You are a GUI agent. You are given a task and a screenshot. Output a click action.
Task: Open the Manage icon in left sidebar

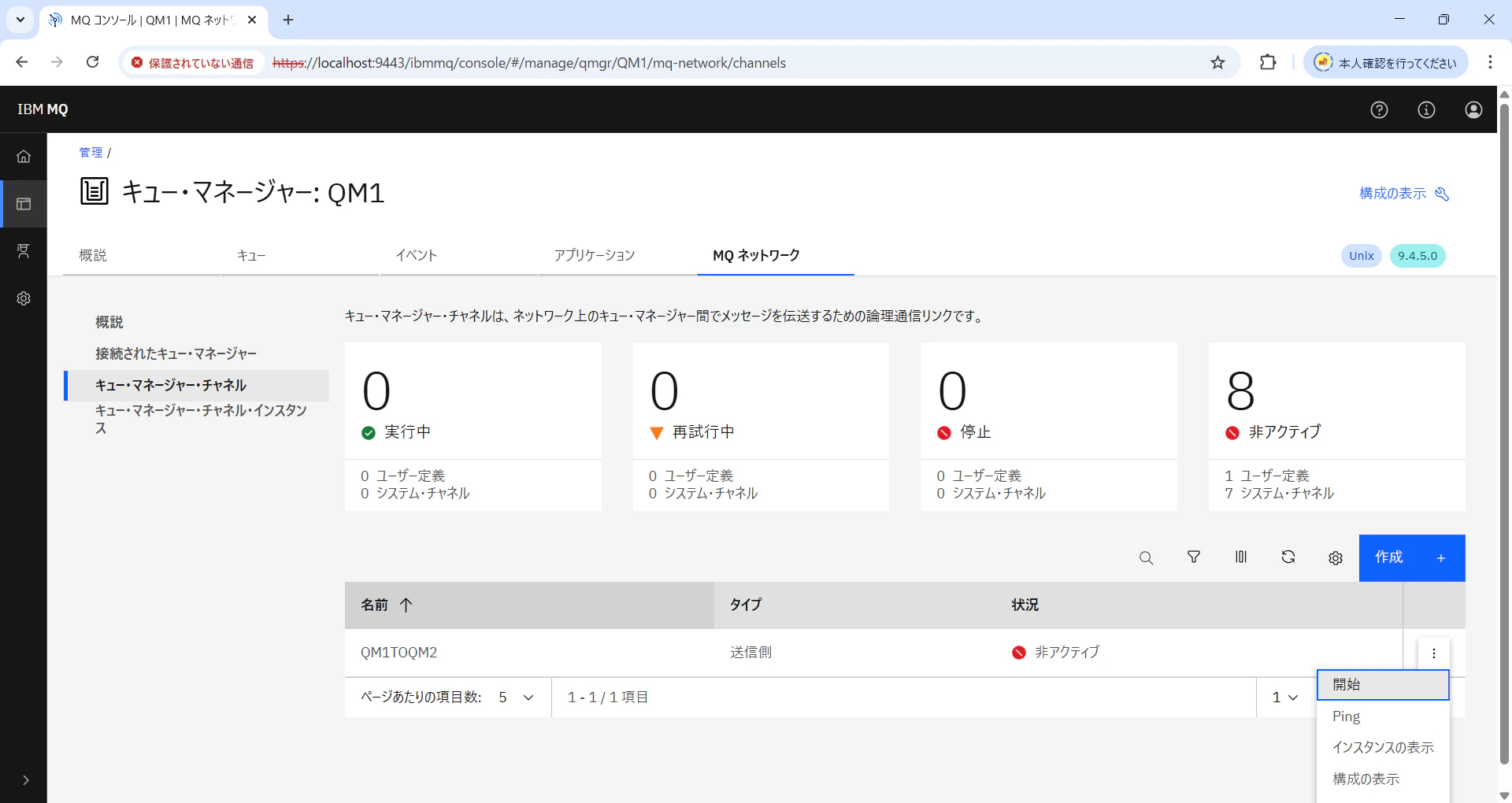click(x=24, y=204)
